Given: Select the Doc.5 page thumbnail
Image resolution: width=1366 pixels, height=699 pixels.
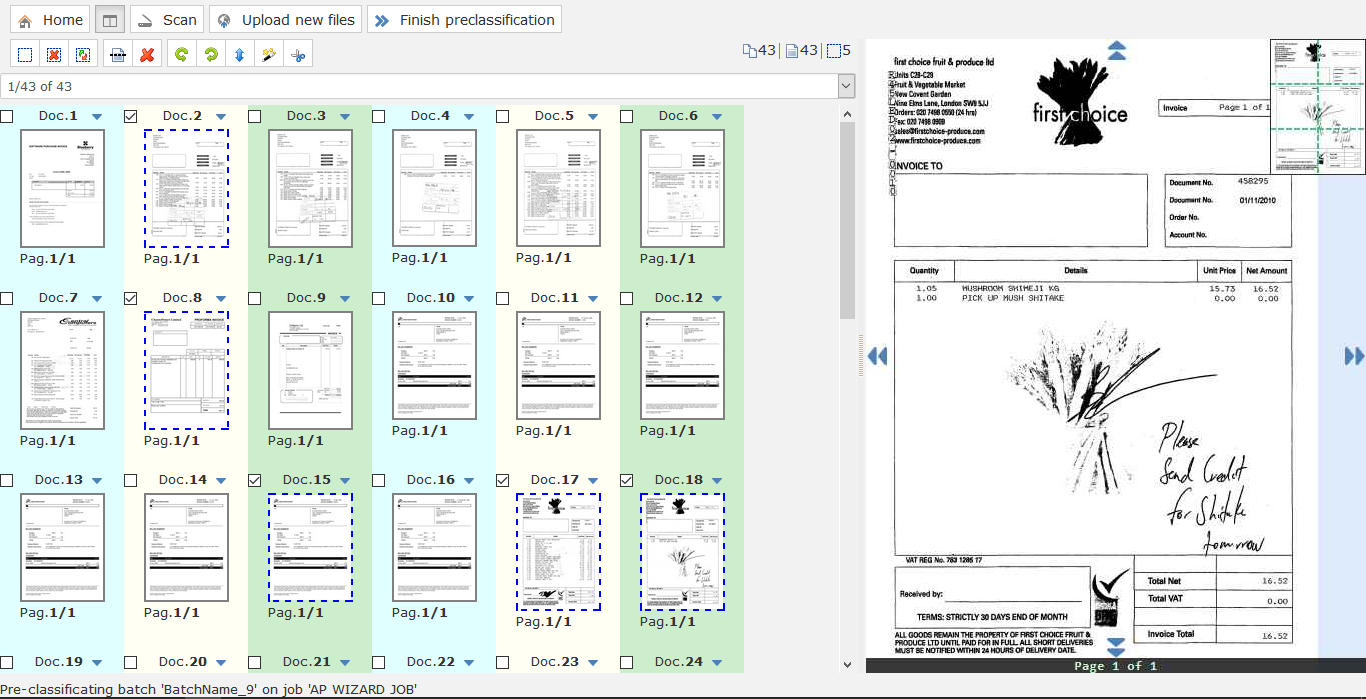Looking at the screenshot, I should [558, 188].
